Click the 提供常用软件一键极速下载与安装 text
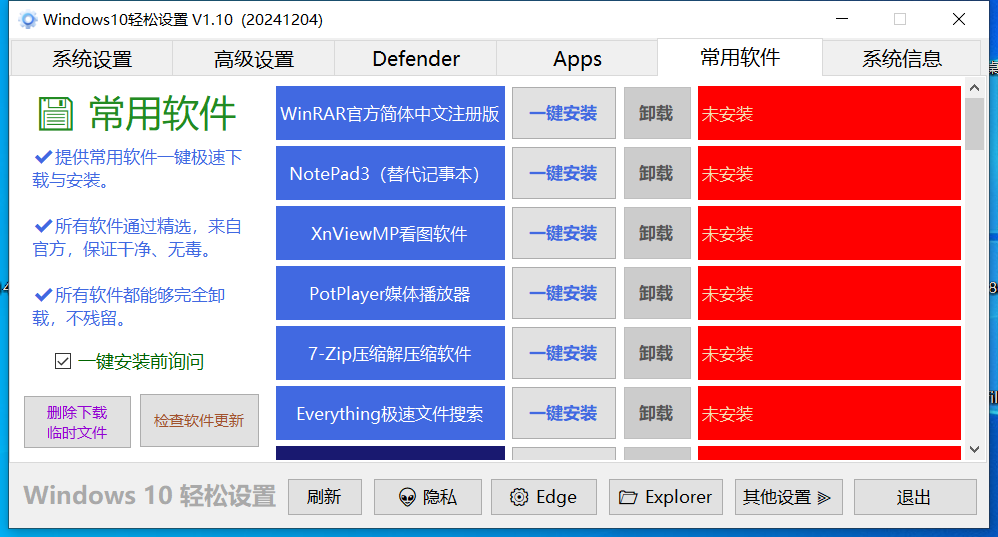This screenshot has width=998, height=537. pyautogui.click(x=137, y=169)
